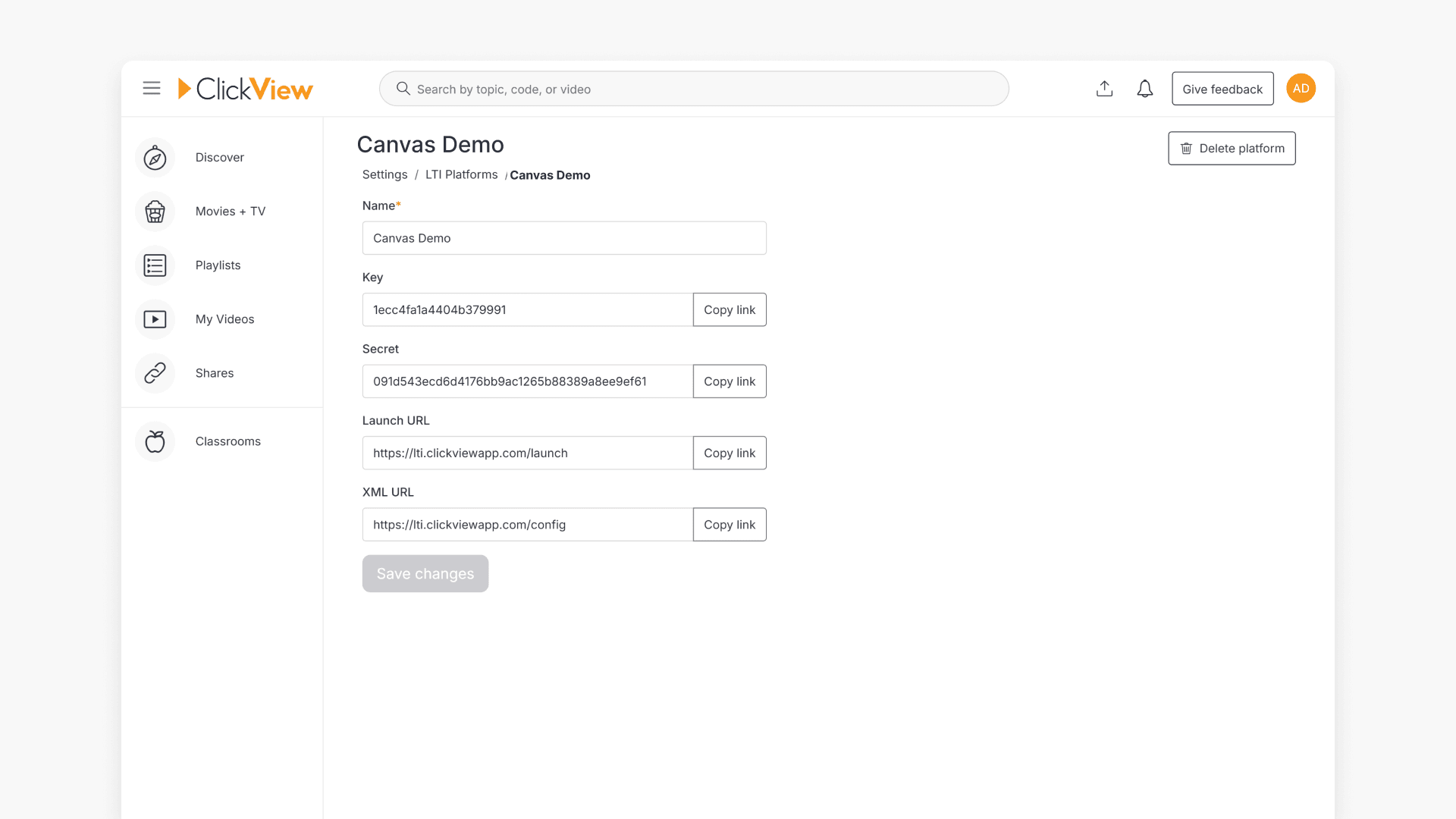Open the AD profile avatar menu
1456x819 pixels.
tap(1301, 88)
